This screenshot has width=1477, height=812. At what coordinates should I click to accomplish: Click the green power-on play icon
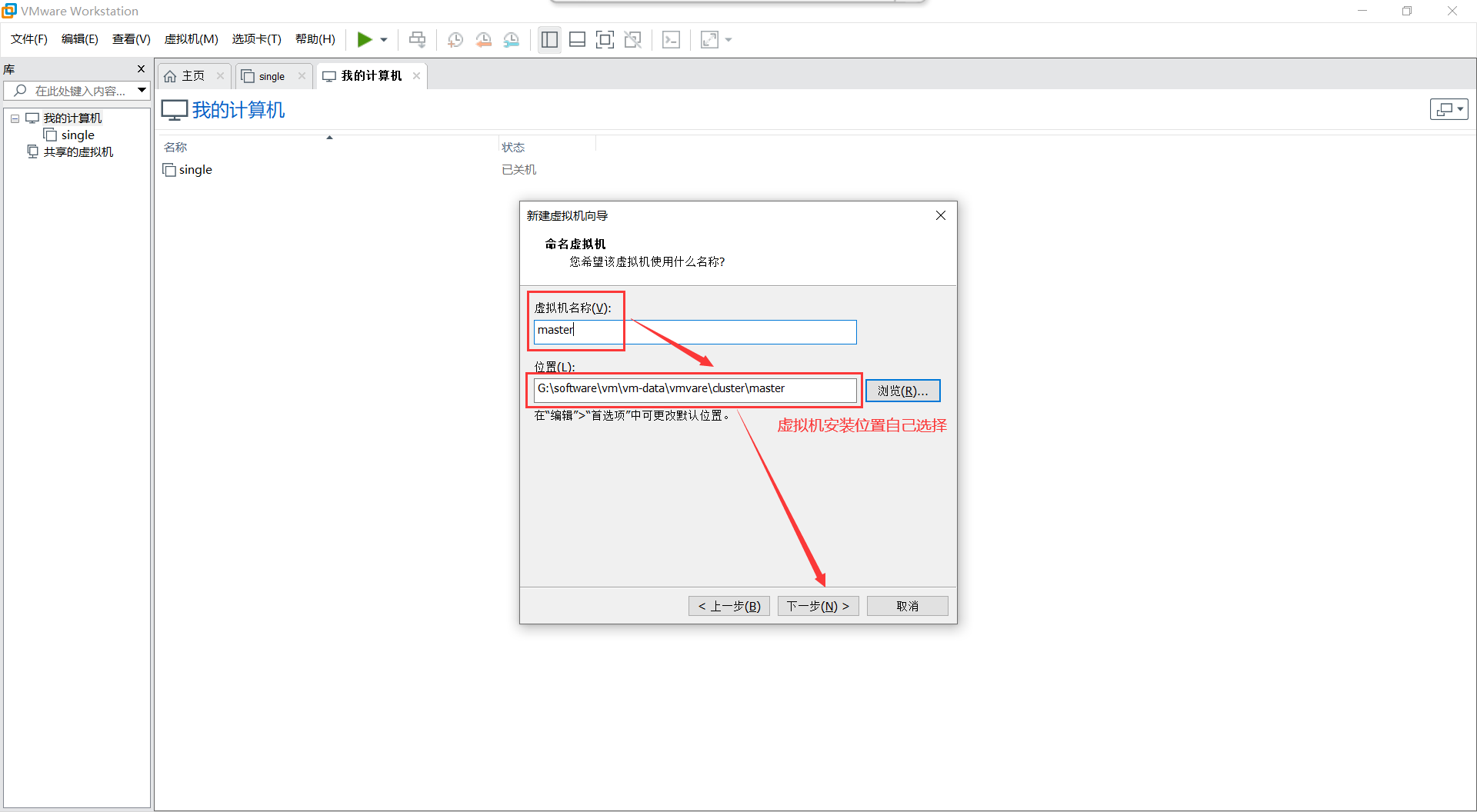[x=365, y=39]
